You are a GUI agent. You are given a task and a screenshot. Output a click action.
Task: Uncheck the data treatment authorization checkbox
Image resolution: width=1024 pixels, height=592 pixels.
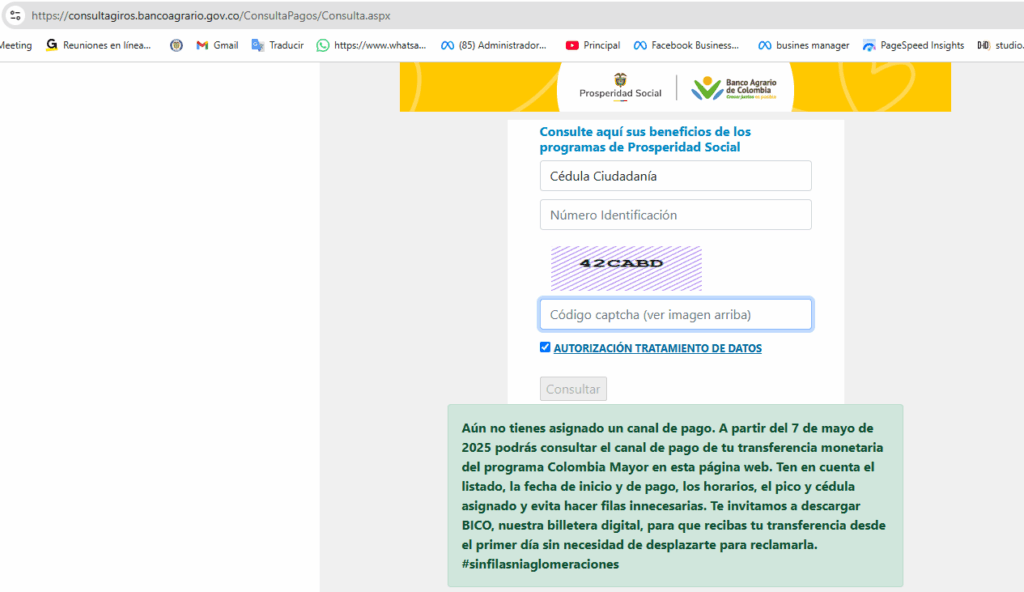pos(545,347)
